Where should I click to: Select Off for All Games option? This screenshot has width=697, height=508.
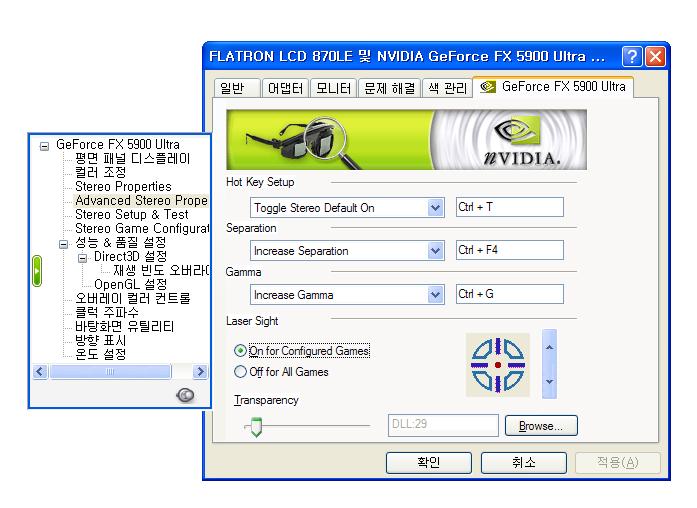pos(240,372)
